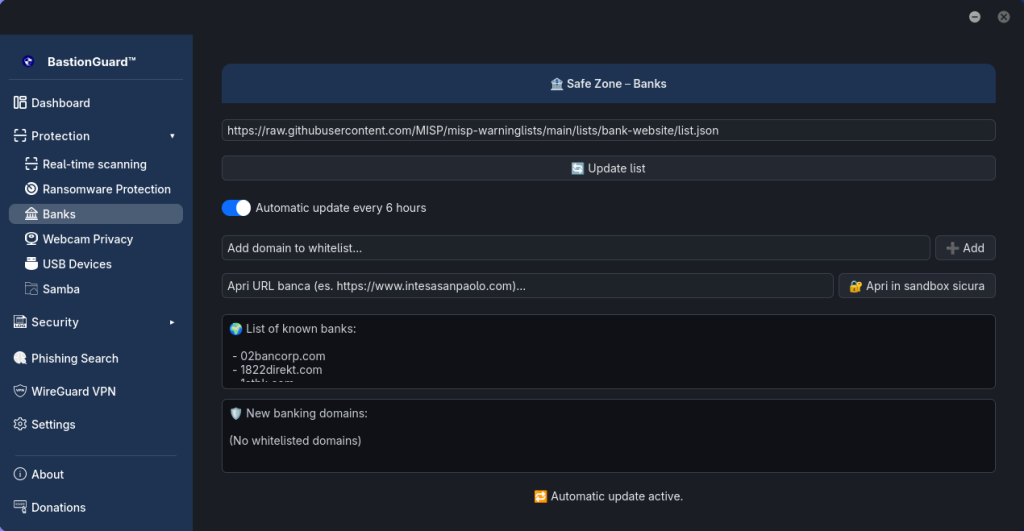Click the repeat icon by Automatic update active

541,496
